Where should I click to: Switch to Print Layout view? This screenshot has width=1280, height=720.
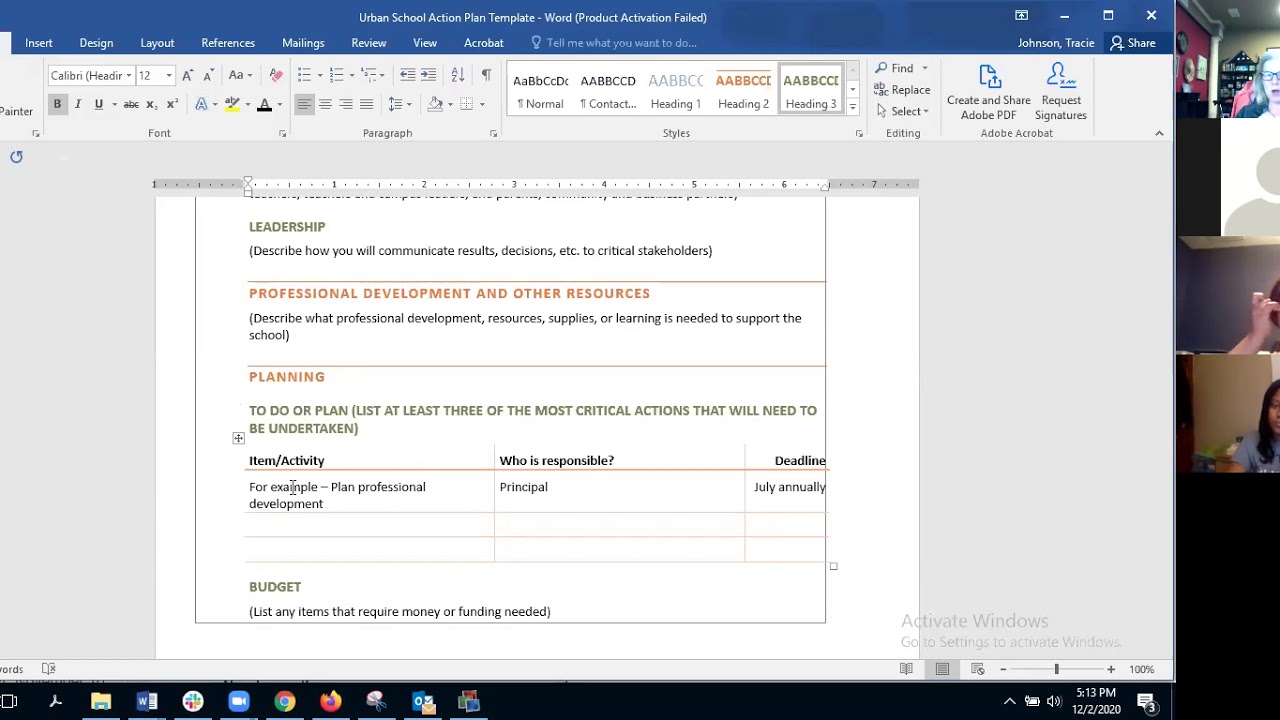tap(942, 669)
